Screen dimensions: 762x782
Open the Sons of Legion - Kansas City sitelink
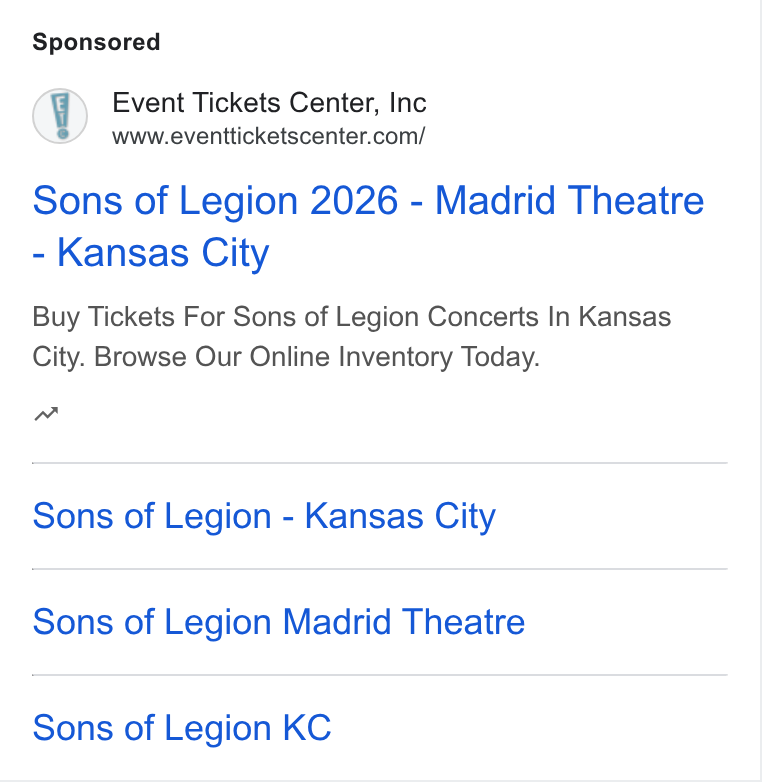(x=264, y=516)
